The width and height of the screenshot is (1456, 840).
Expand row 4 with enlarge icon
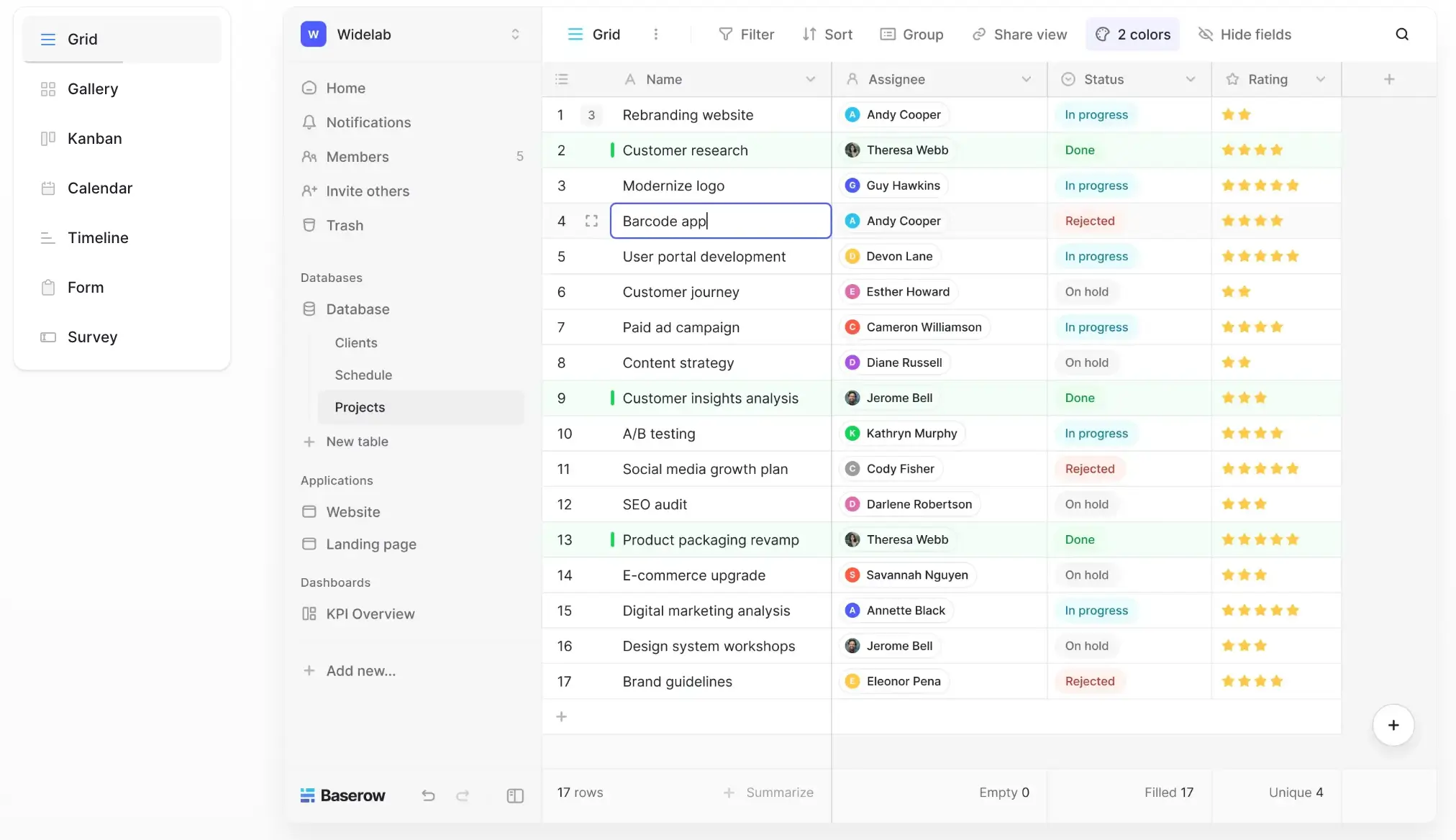(x=591, y=221)
